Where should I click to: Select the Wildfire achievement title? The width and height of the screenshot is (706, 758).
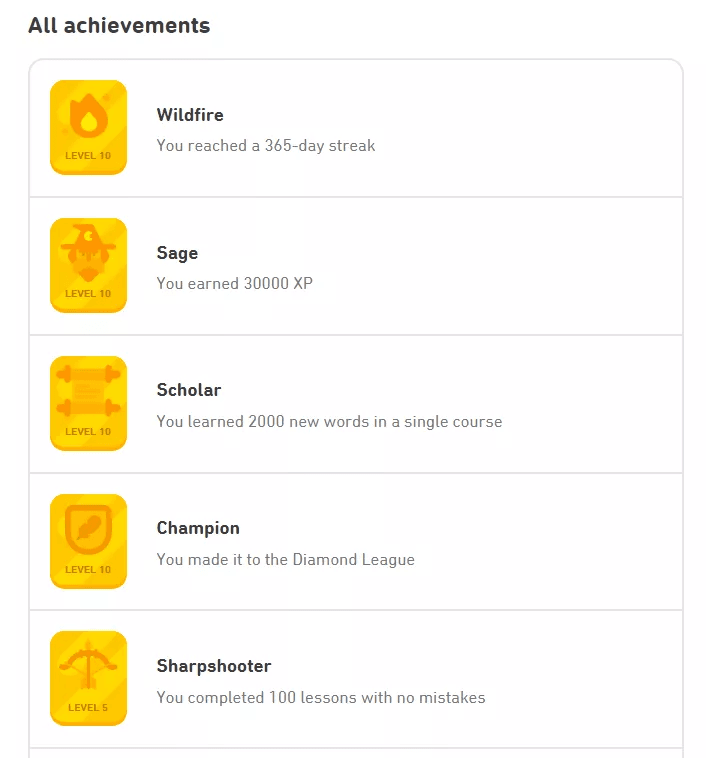[190, 115]
